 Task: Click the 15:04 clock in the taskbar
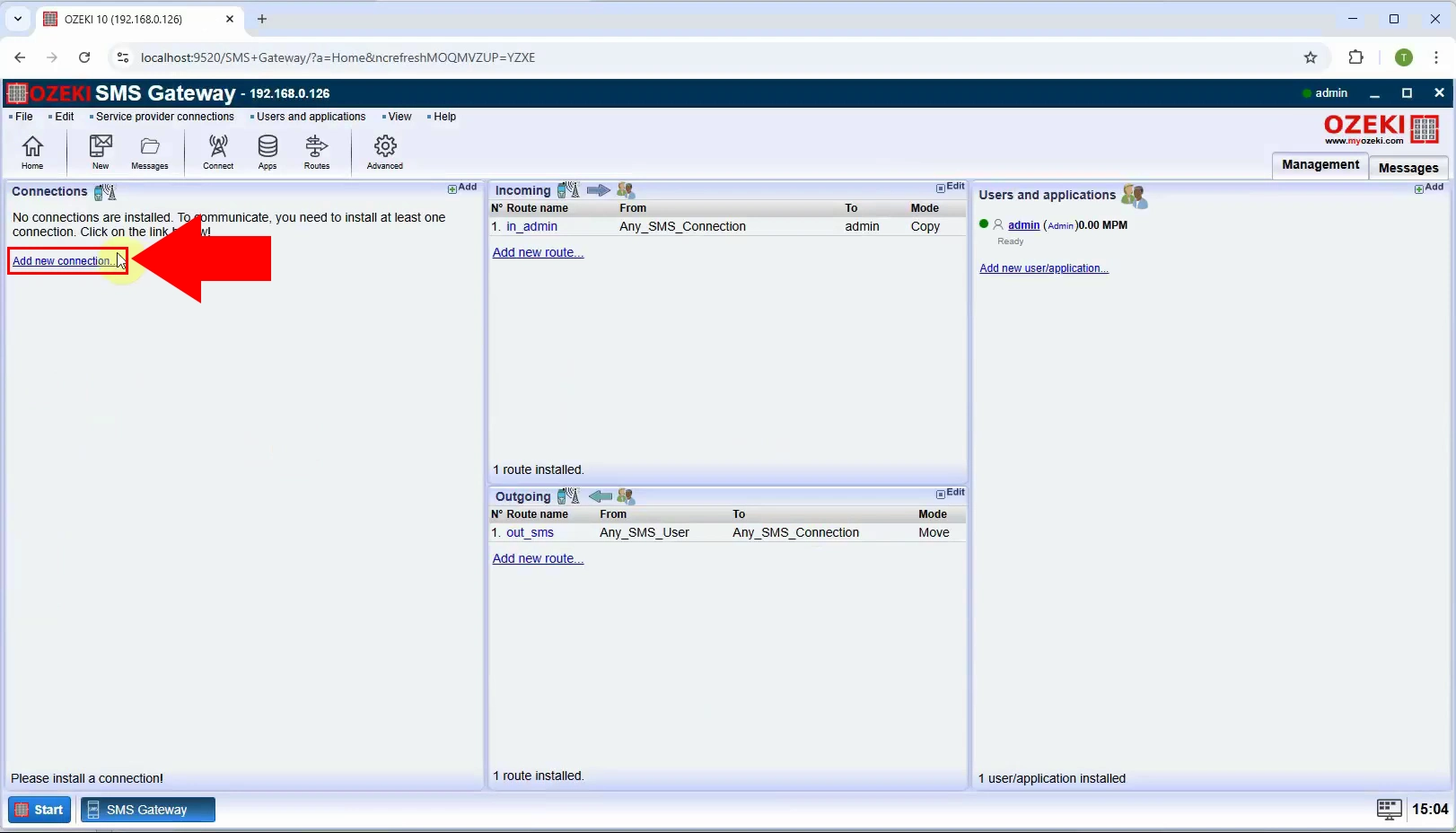[1430, 810]
